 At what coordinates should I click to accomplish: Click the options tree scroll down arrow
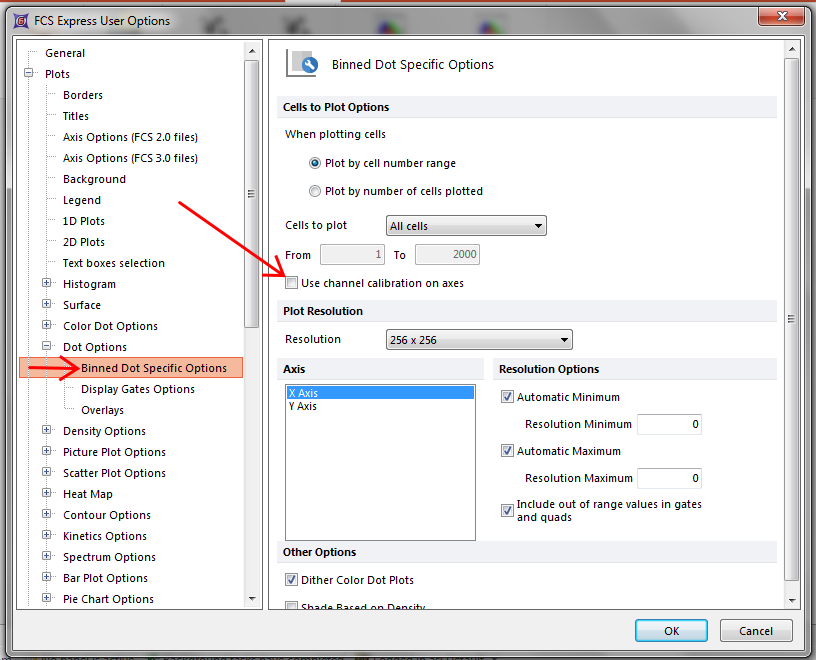251,598
